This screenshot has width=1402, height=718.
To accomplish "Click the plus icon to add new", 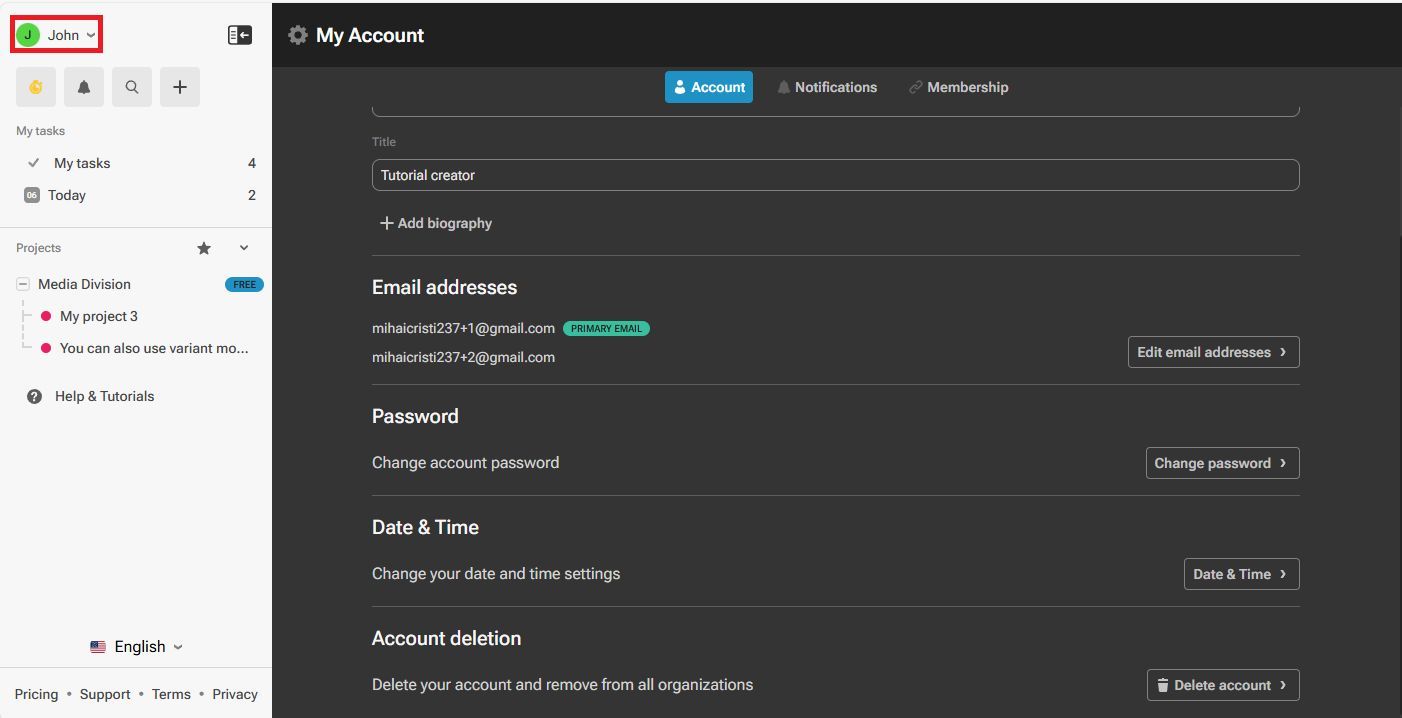I will 180,87.
